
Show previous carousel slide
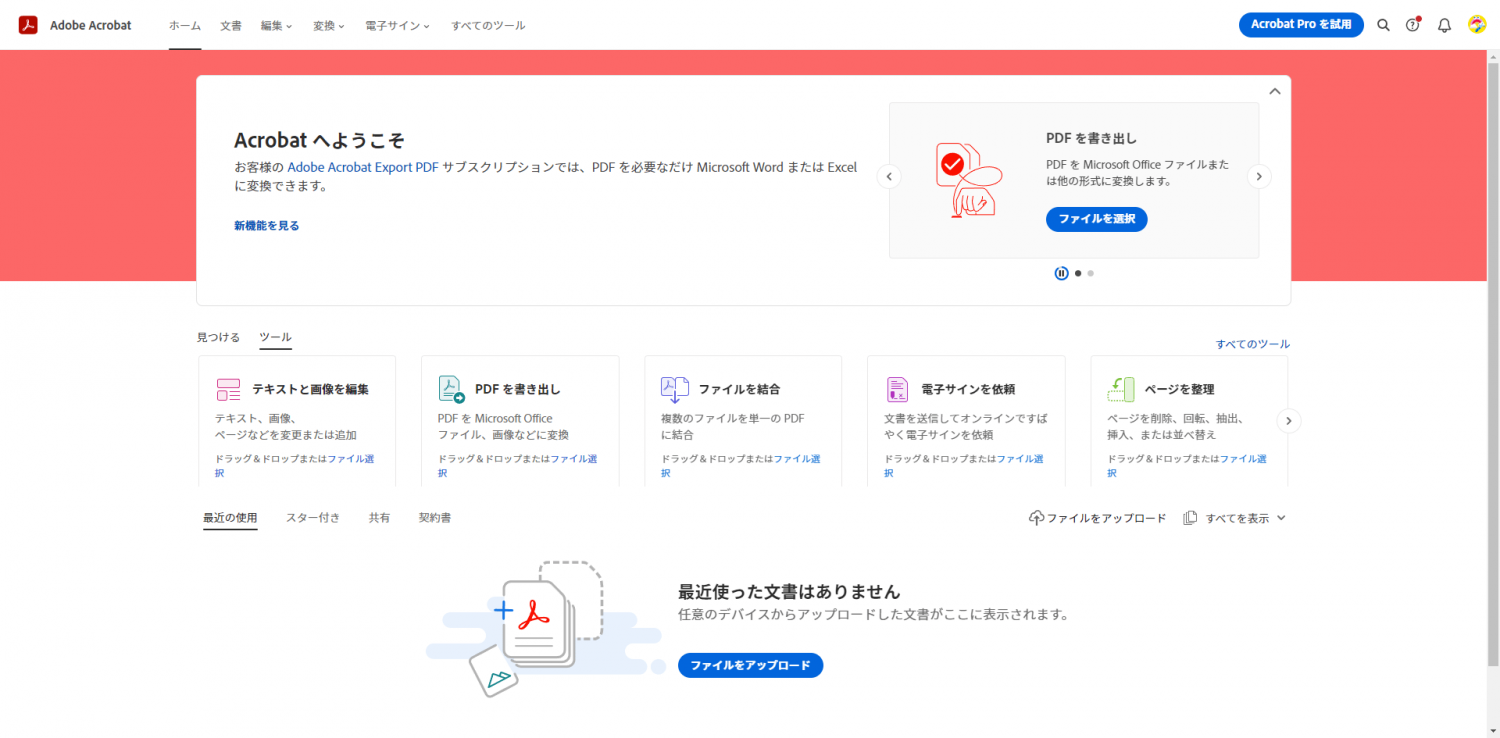889,177
